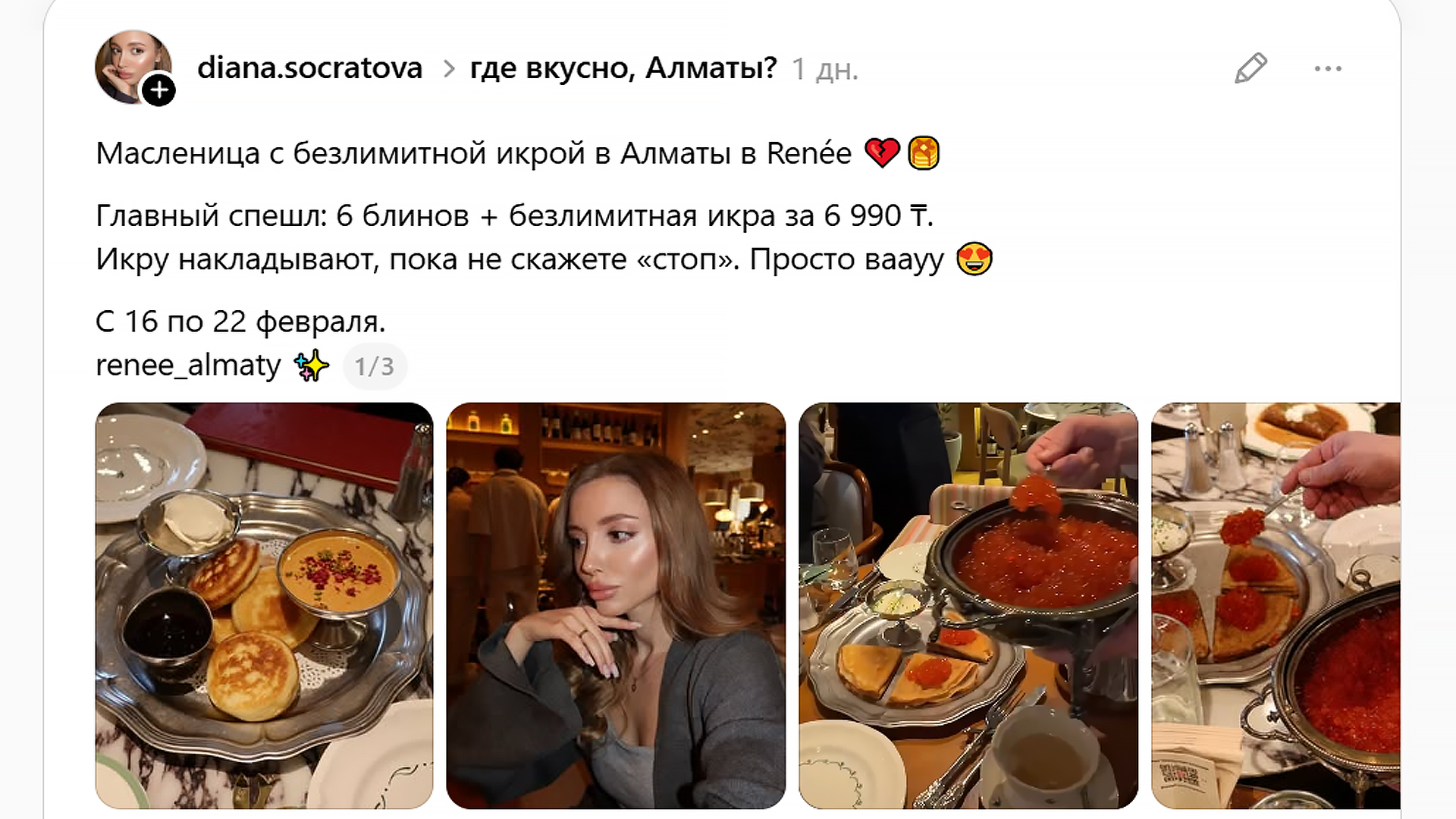Open the partially visible fourth photo
The height and width of the screenshot is (819, 1456).
coord(1276,605)
